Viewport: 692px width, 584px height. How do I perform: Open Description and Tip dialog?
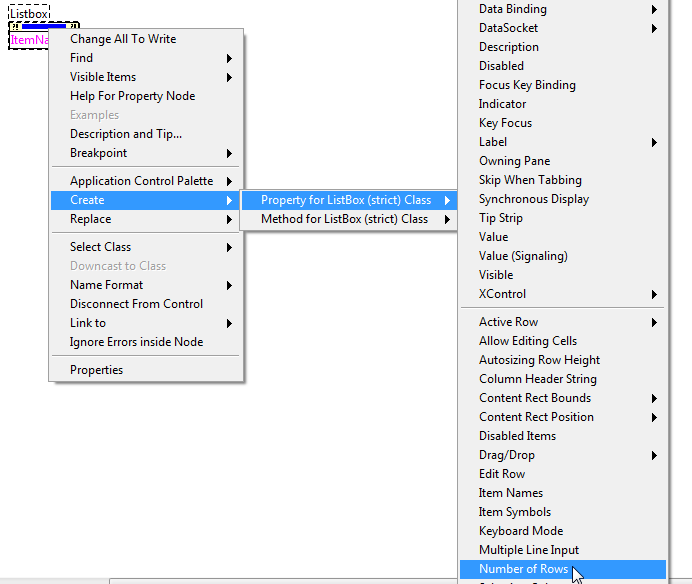pyautogui.click(x=146, y=134)
